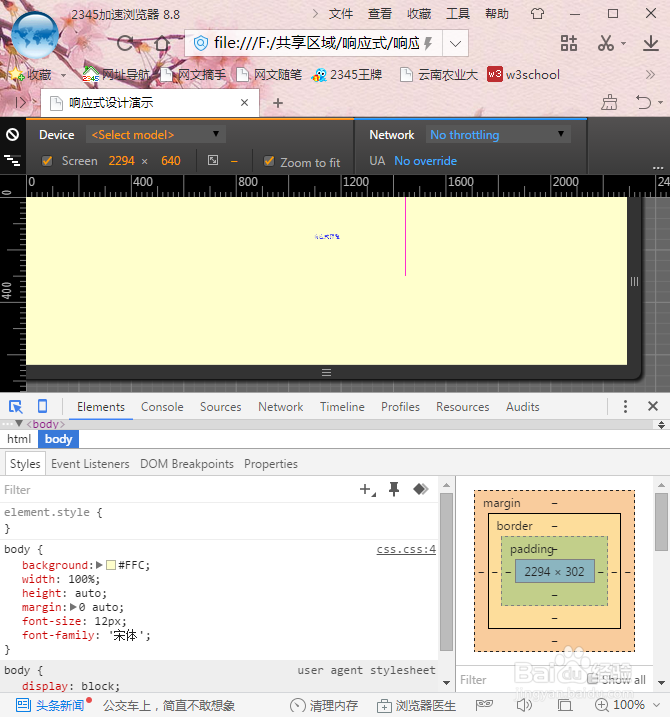Click the undo closed tab icon

643,102
